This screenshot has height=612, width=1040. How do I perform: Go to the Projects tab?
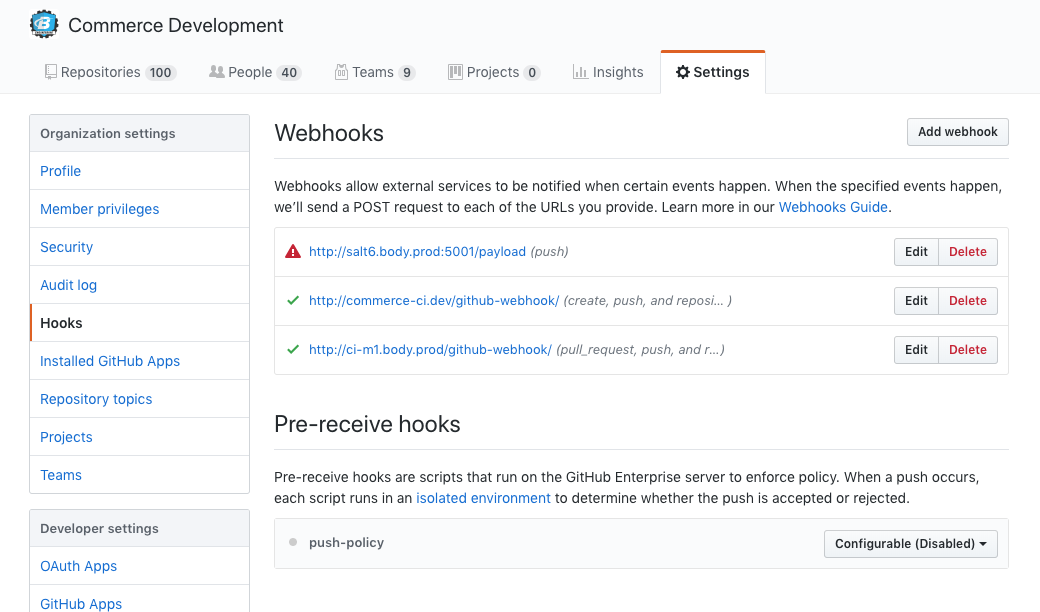coord(494,72)
